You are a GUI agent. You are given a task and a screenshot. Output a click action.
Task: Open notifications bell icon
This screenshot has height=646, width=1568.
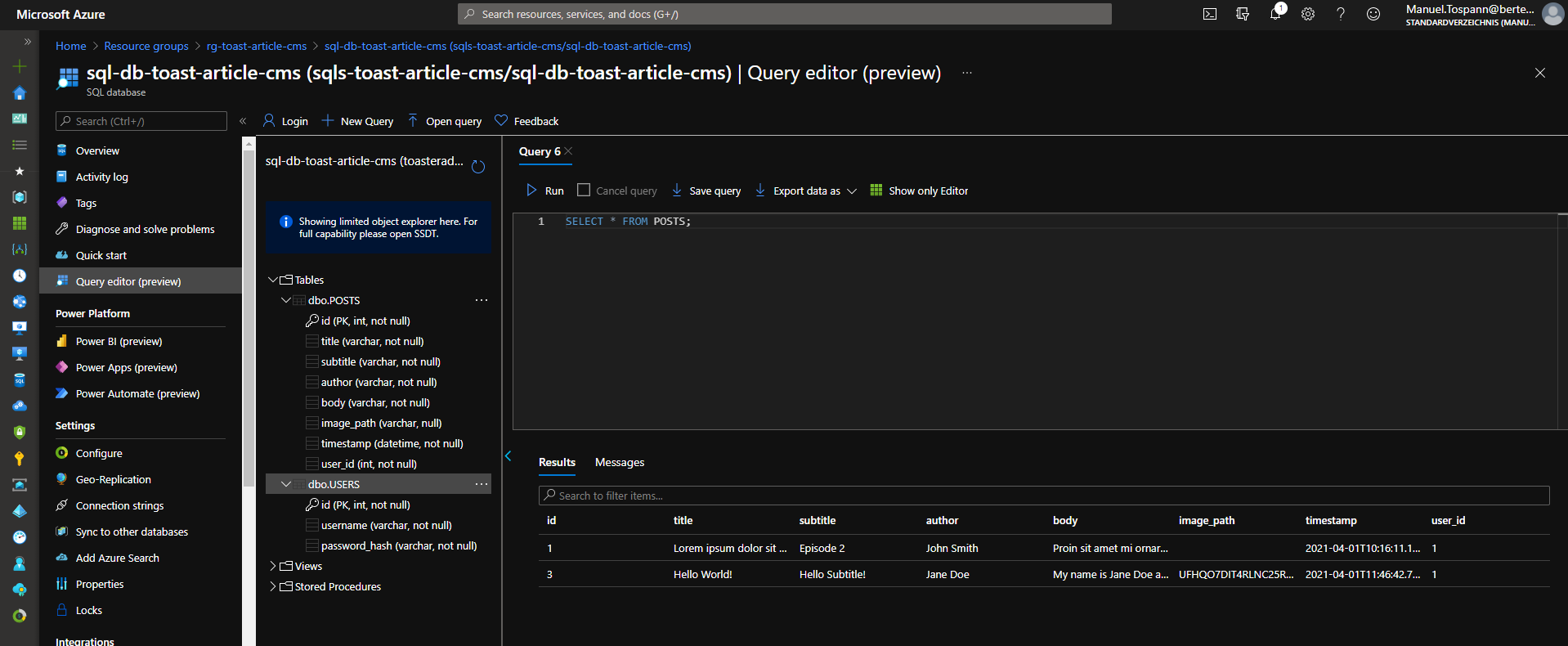[x=1275, y=14]
